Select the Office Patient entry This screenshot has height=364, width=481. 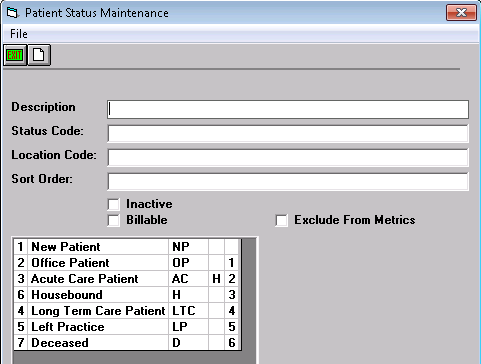click(x=127, y=263)
